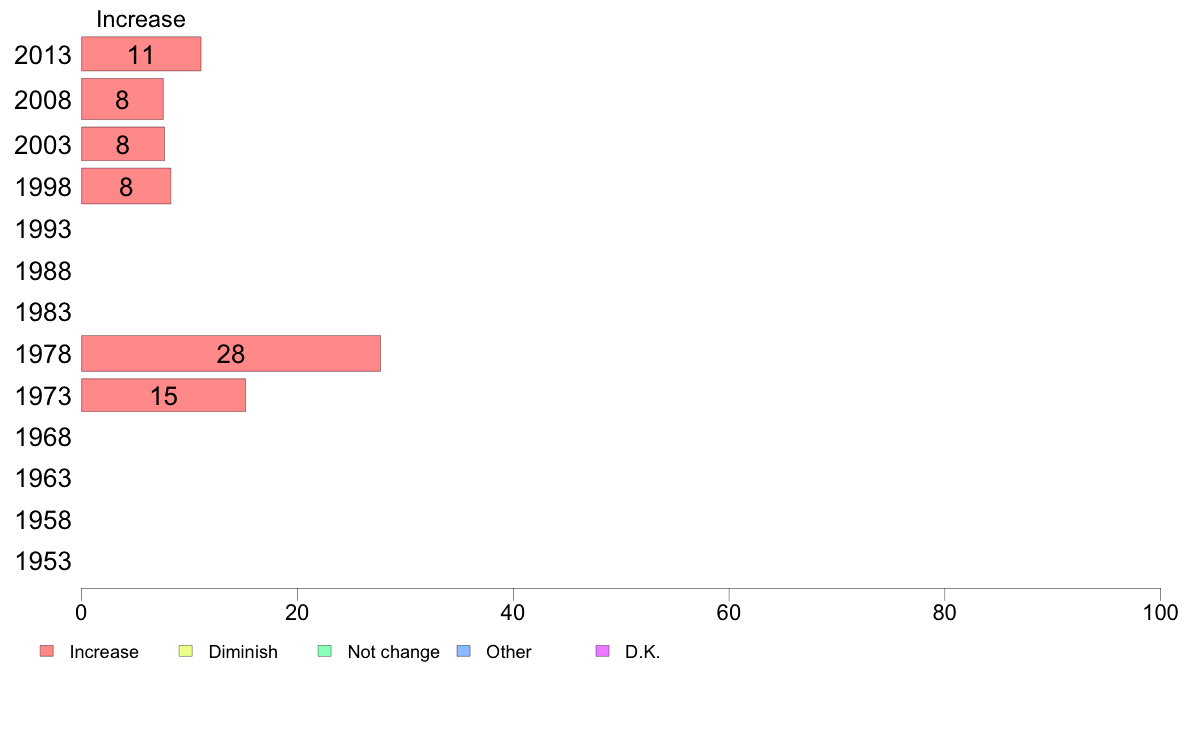Select the Not change legend label
1188x736 pixels.
pos(393,652)
